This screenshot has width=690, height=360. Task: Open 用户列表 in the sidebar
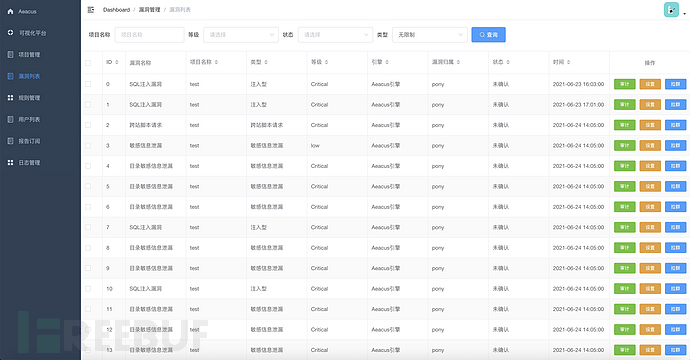(x=29, y=119)
